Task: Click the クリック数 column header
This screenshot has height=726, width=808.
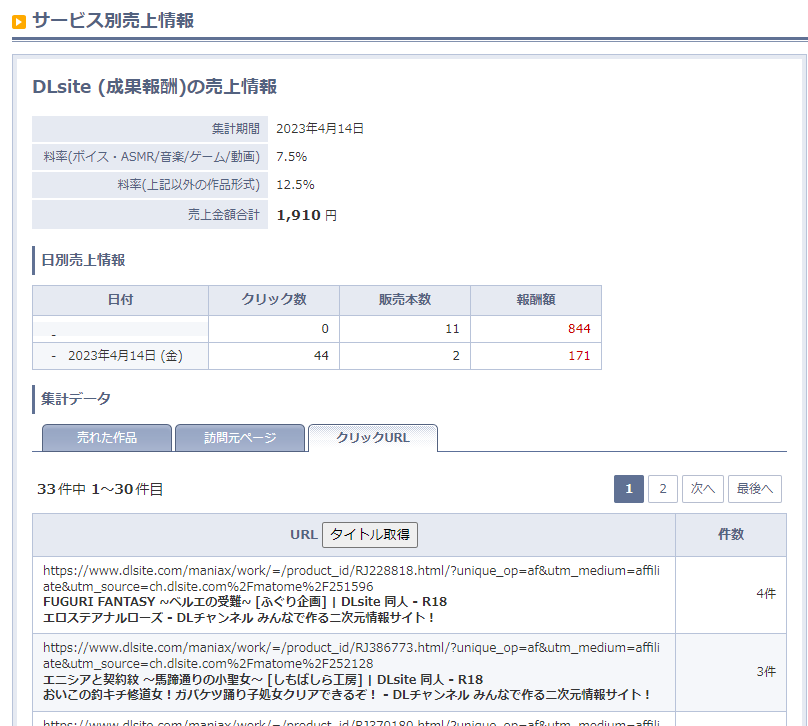Action: tap(274, 300)
